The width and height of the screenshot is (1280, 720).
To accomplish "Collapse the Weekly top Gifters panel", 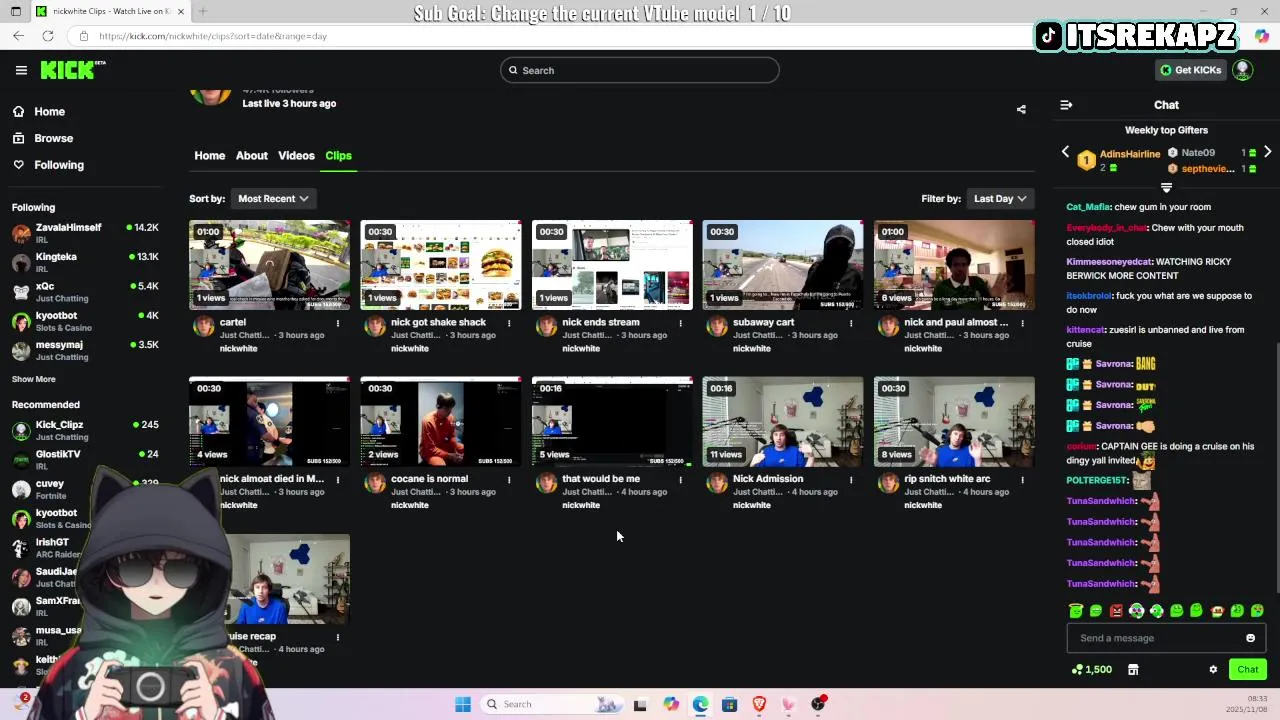I will 1166,188.
